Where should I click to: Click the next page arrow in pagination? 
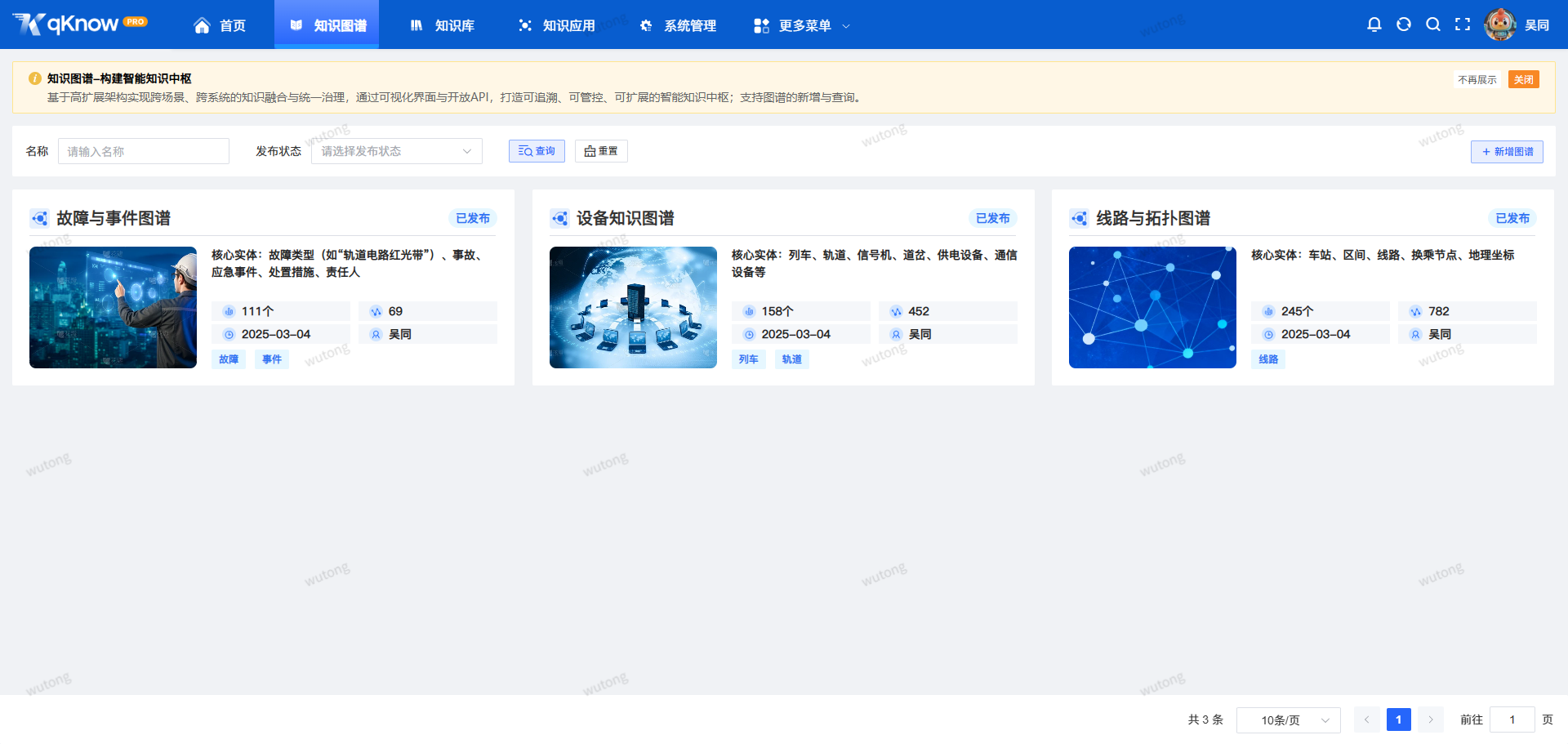click(1430, 719)
